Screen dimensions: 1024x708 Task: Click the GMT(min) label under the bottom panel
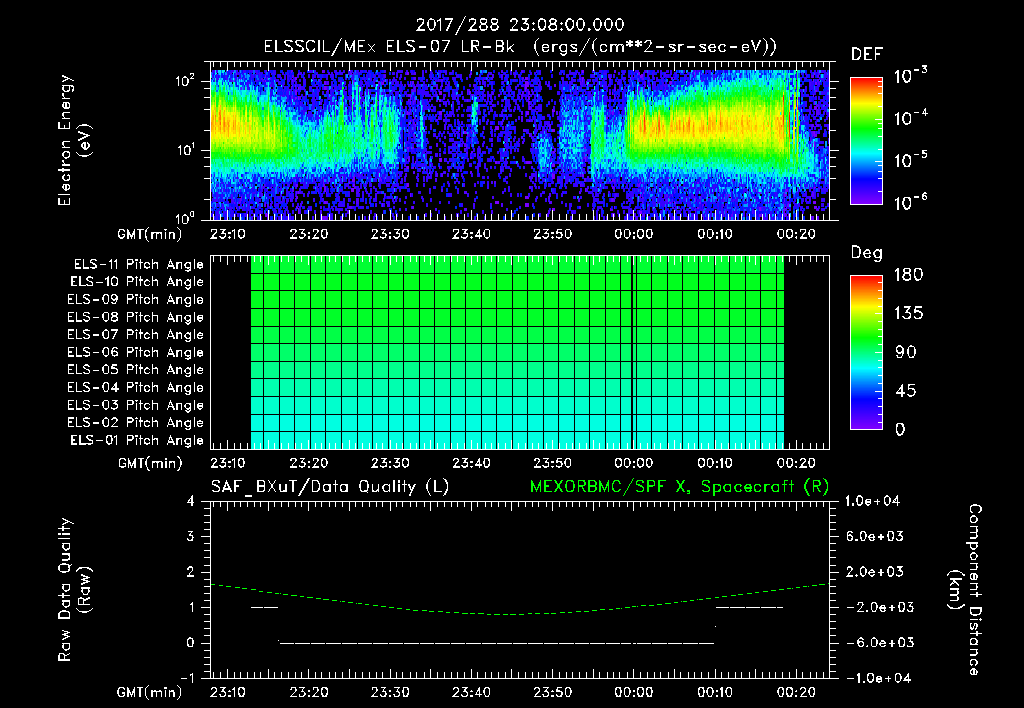click(x=150, y=692)
